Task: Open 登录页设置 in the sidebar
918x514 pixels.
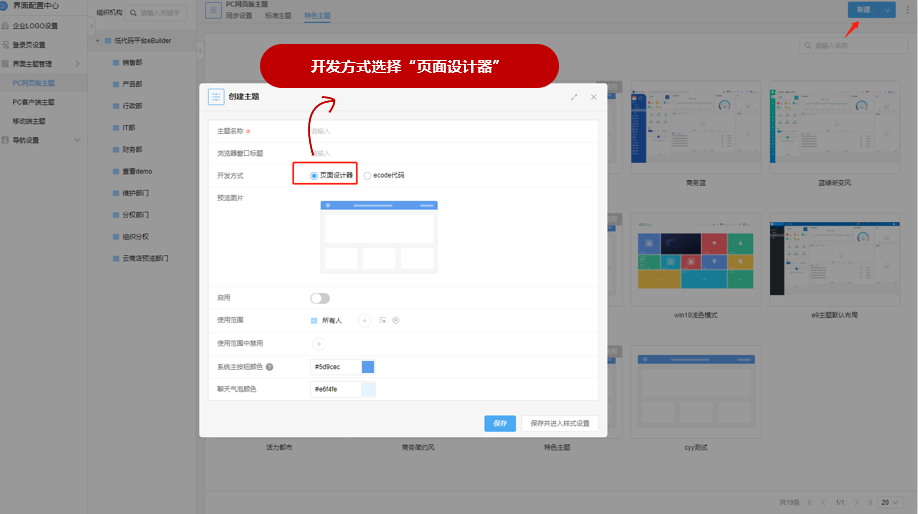Action: click(x=29, y=45)
